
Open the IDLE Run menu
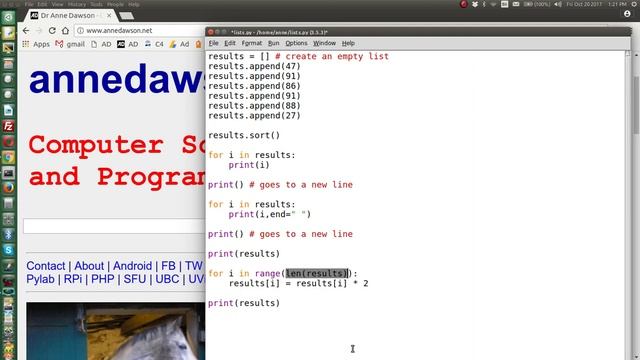273,43
